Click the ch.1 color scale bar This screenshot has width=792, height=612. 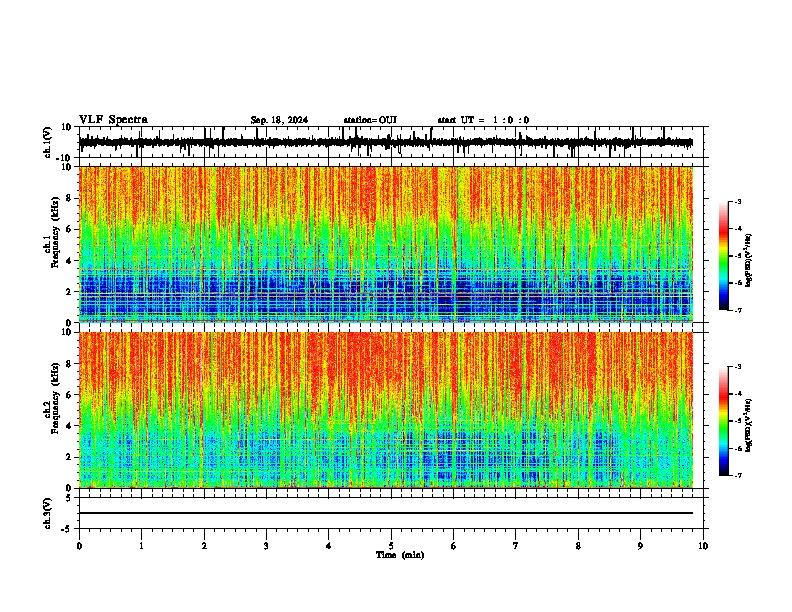coord(724,256)
